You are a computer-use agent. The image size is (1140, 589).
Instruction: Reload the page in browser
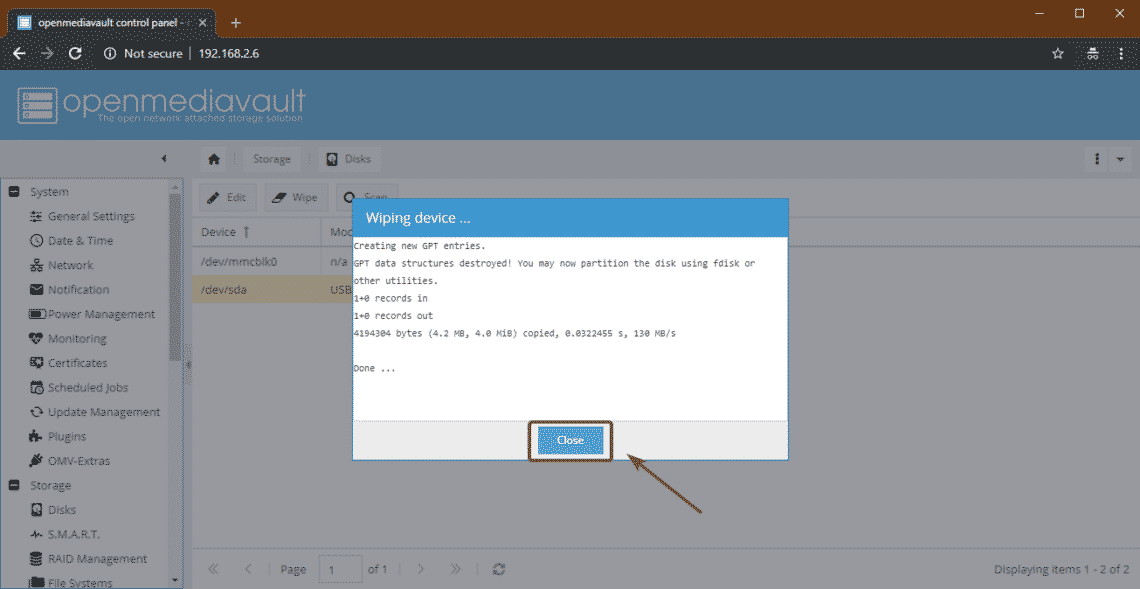(74, 53)
